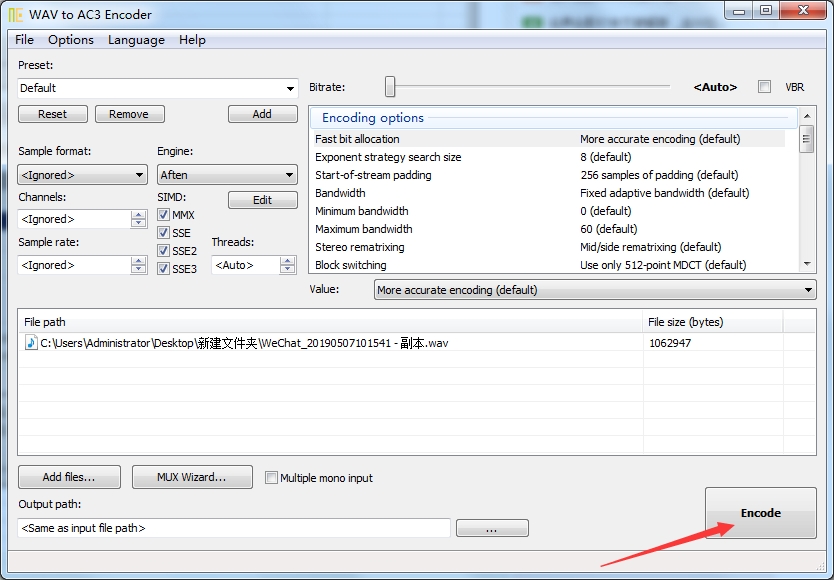
Task: Click 'Fixed adaptive bandwidth (default)' value
Action: 664,193
